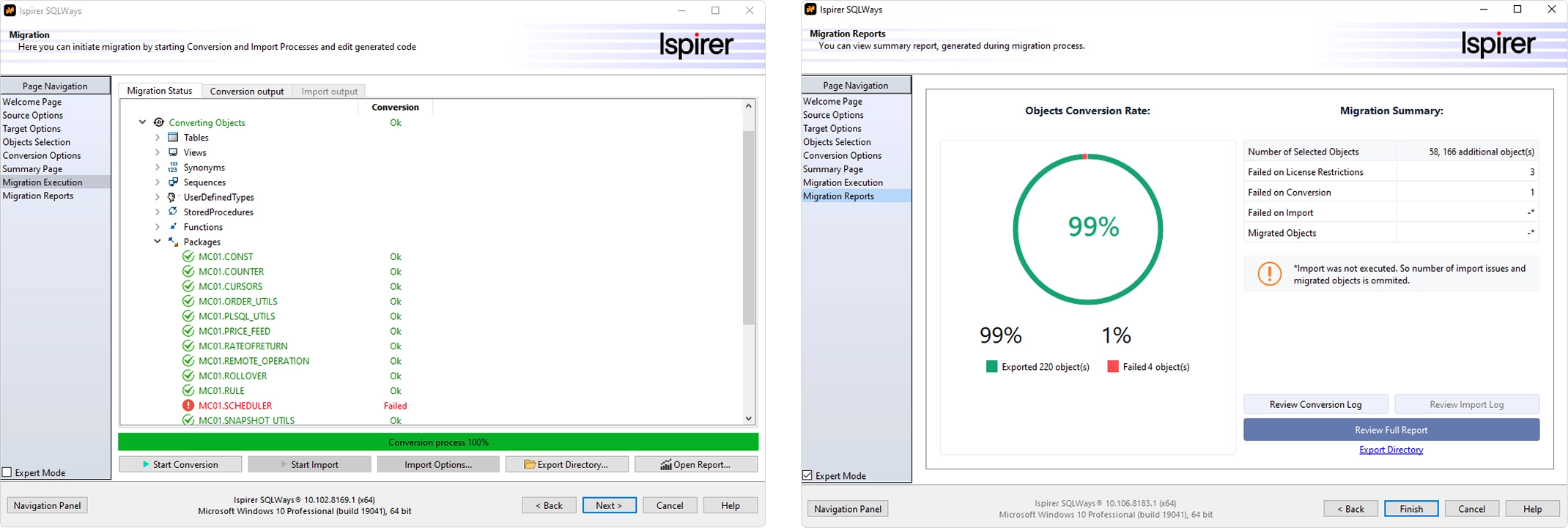Click the Synonyms object type icon
This screenshot has width=1568, height=528.
pos(173,168)
